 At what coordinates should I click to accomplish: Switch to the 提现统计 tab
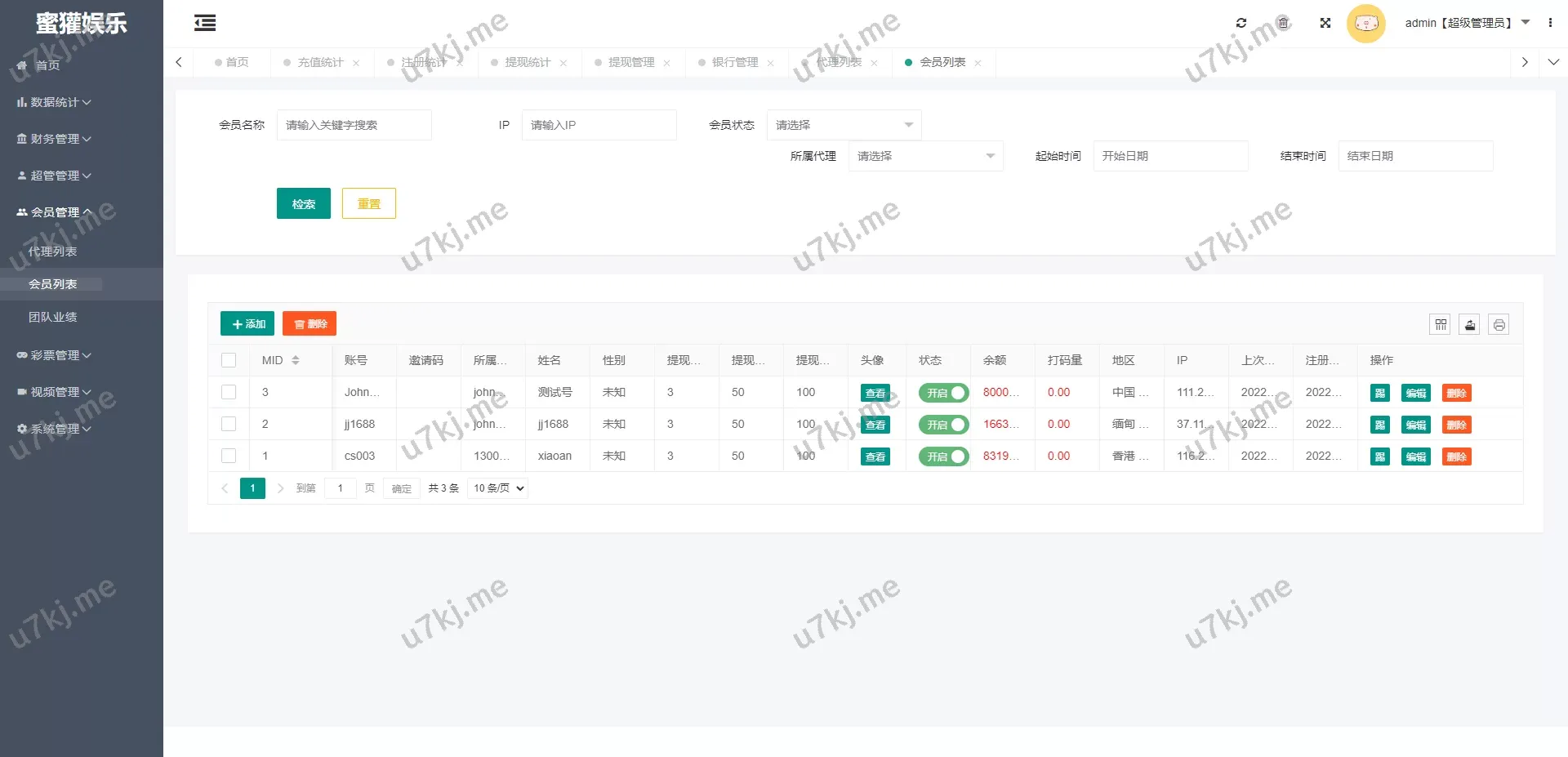527,62
